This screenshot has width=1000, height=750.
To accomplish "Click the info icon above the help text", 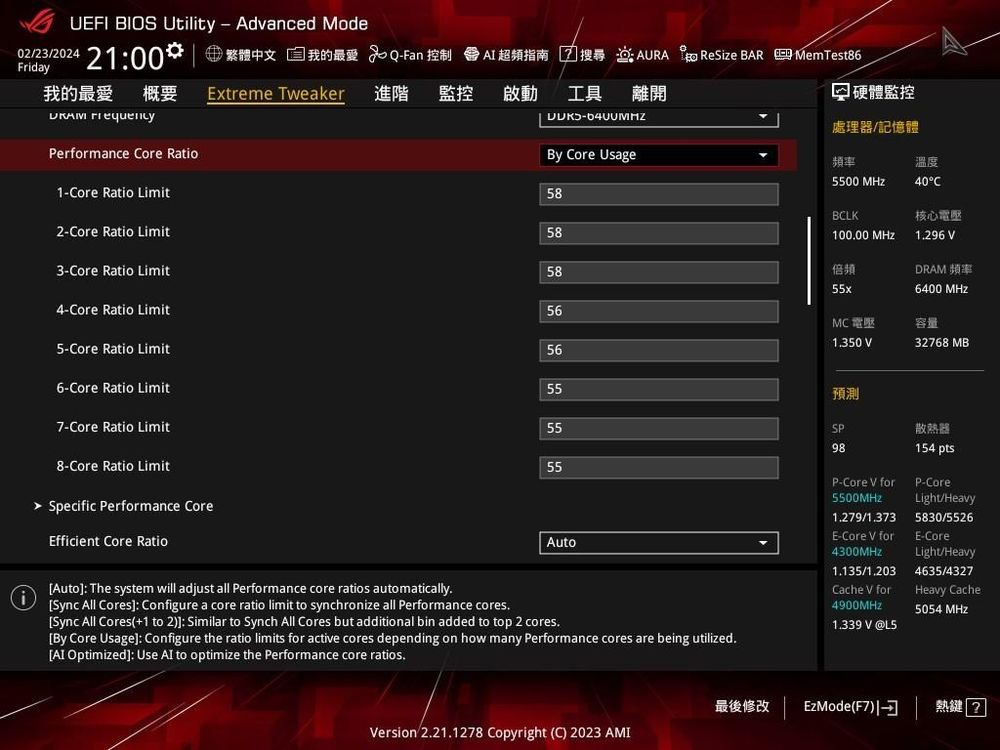I will pos(23,597).
